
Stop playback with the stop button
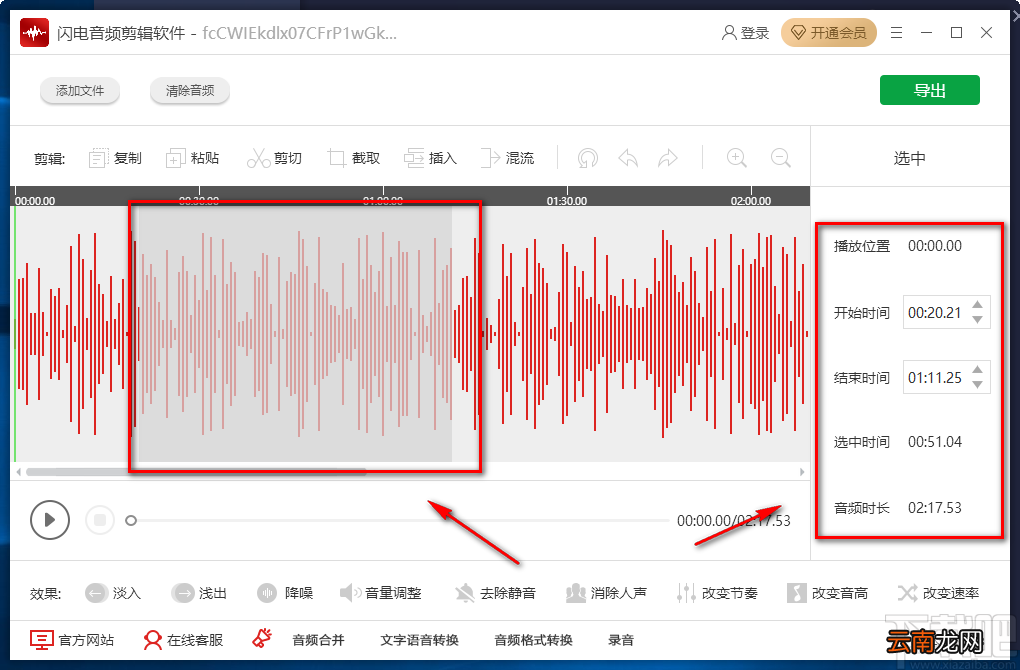[100, 520]
